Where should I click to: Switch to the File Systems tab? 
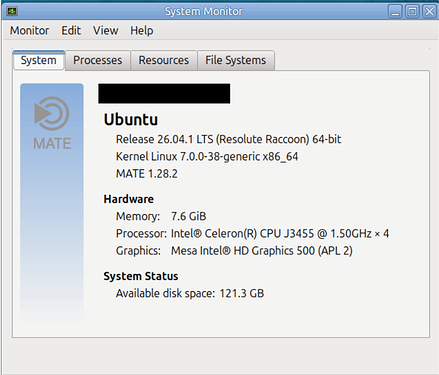(236, 60)
